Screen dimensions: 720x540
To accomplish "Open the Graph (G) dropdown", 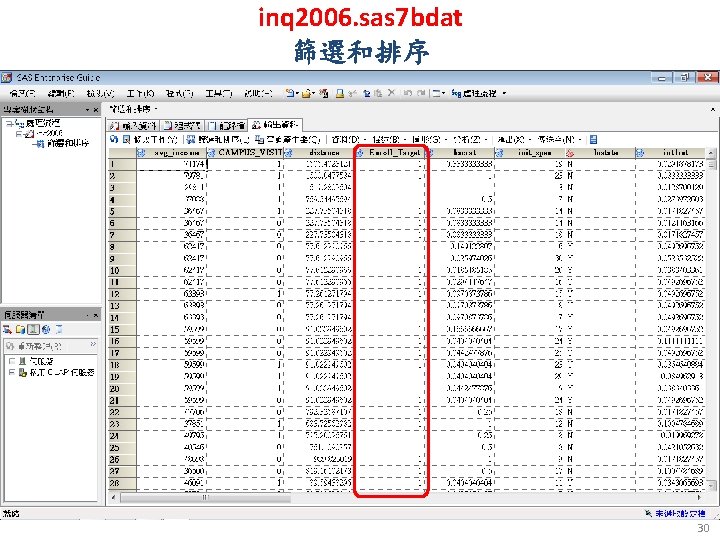I will click(429, 139).
